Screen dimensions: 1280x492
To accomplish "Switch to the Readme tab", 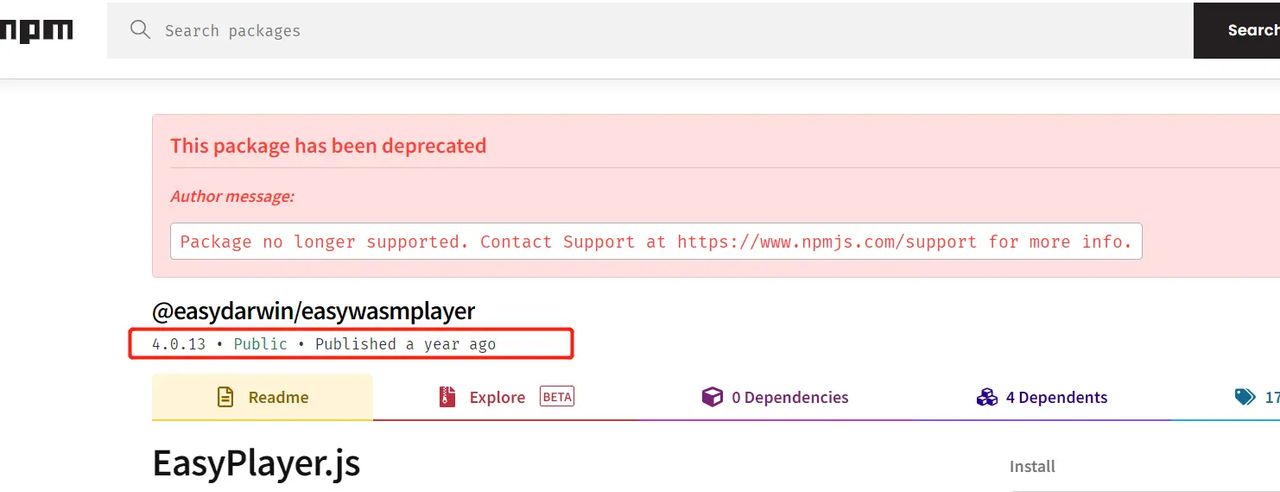I will [262, 397].
